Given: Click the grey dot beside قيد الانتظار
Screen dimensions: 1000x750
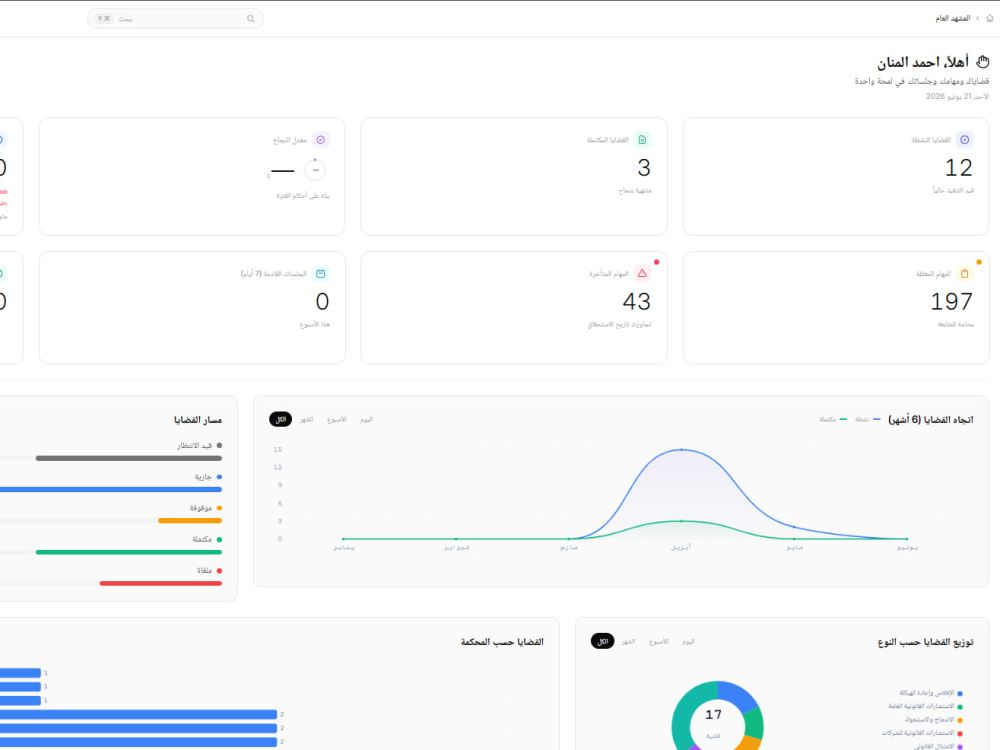Looking at the screenshot, I should point(219,445).
